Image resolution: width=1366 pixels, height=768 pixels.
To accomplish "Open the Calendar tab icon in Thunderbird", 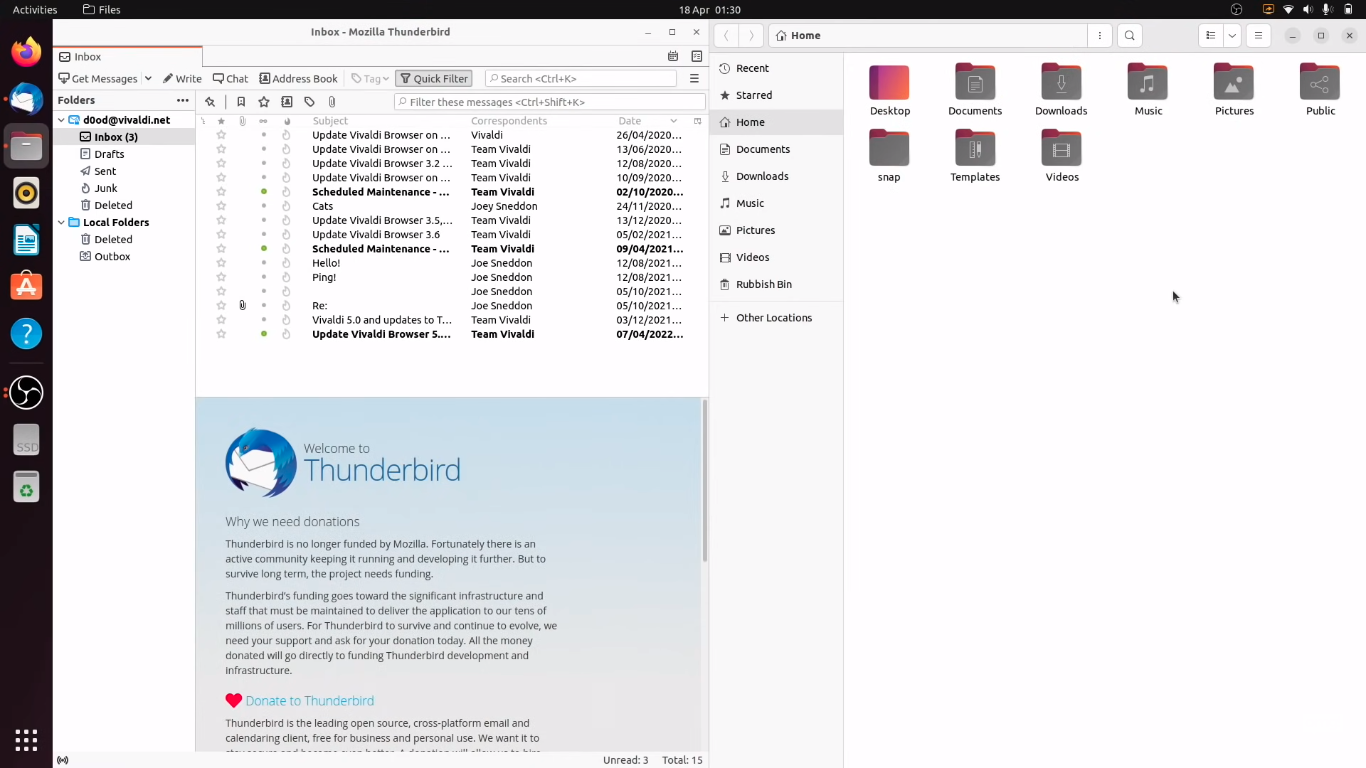I will (x=673, y=57).
